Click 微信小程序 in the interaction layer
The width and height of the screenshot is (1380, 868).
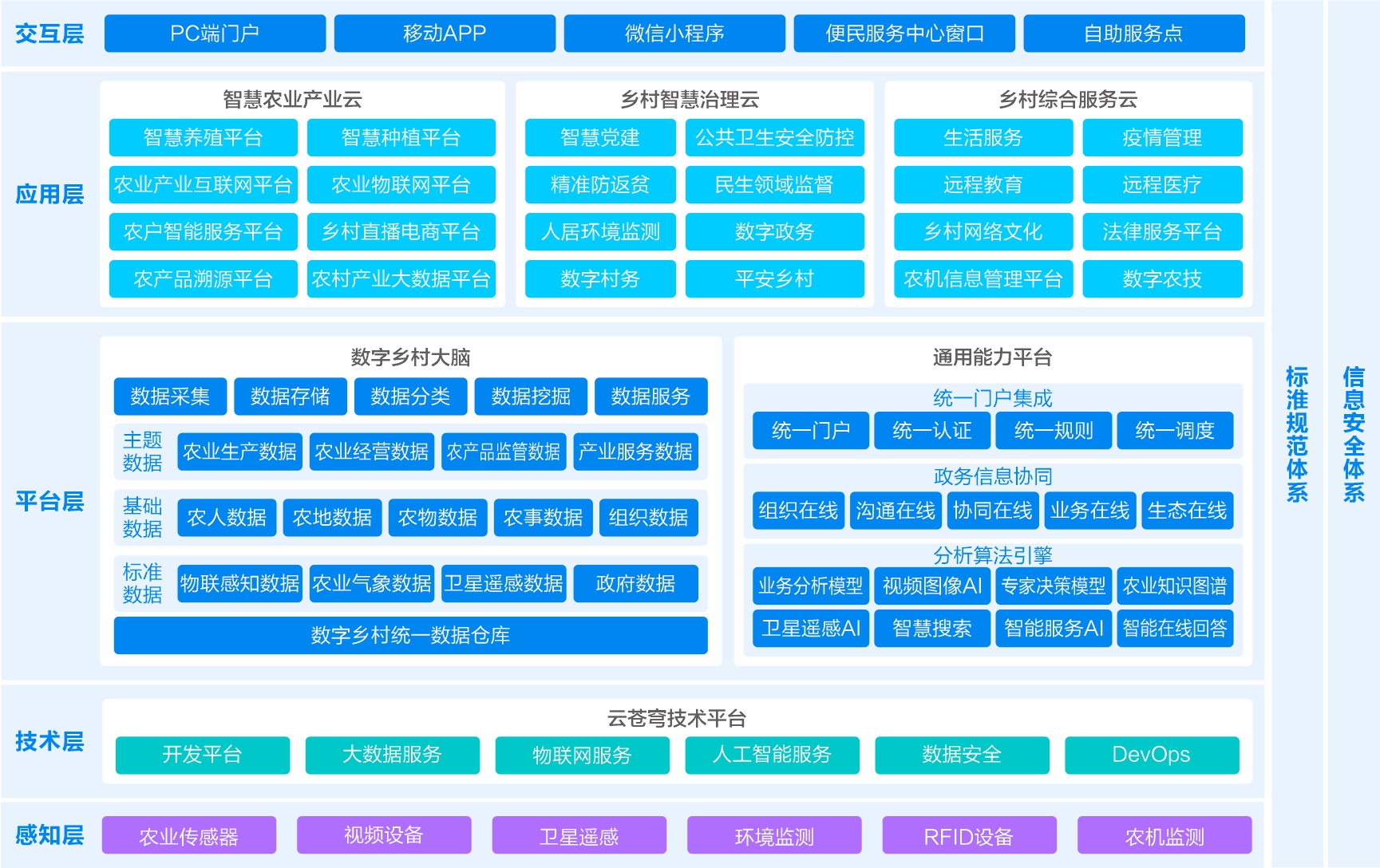[674, 34]
